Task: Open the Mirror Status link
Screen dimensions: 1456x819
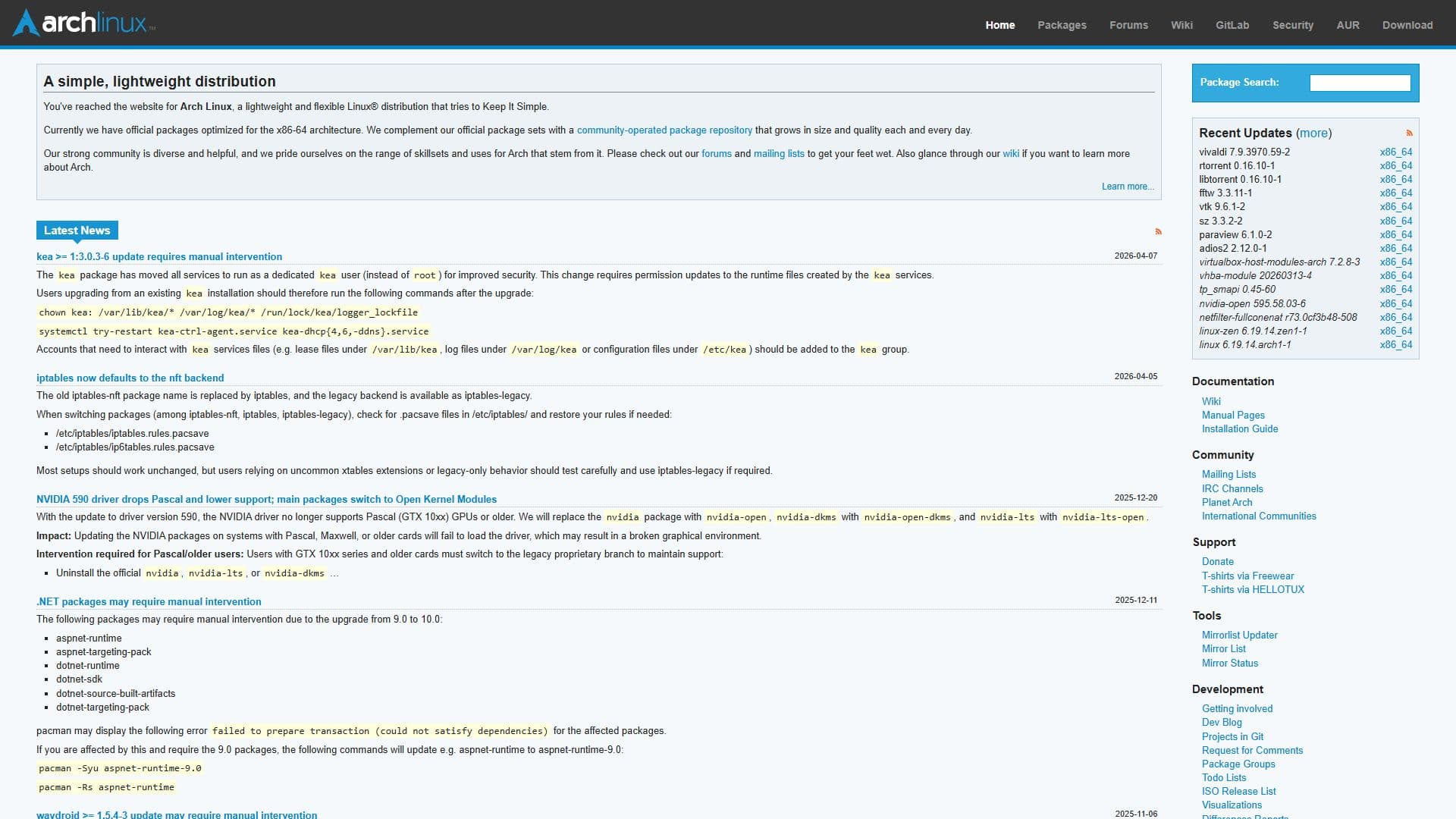Action: 1229,664
